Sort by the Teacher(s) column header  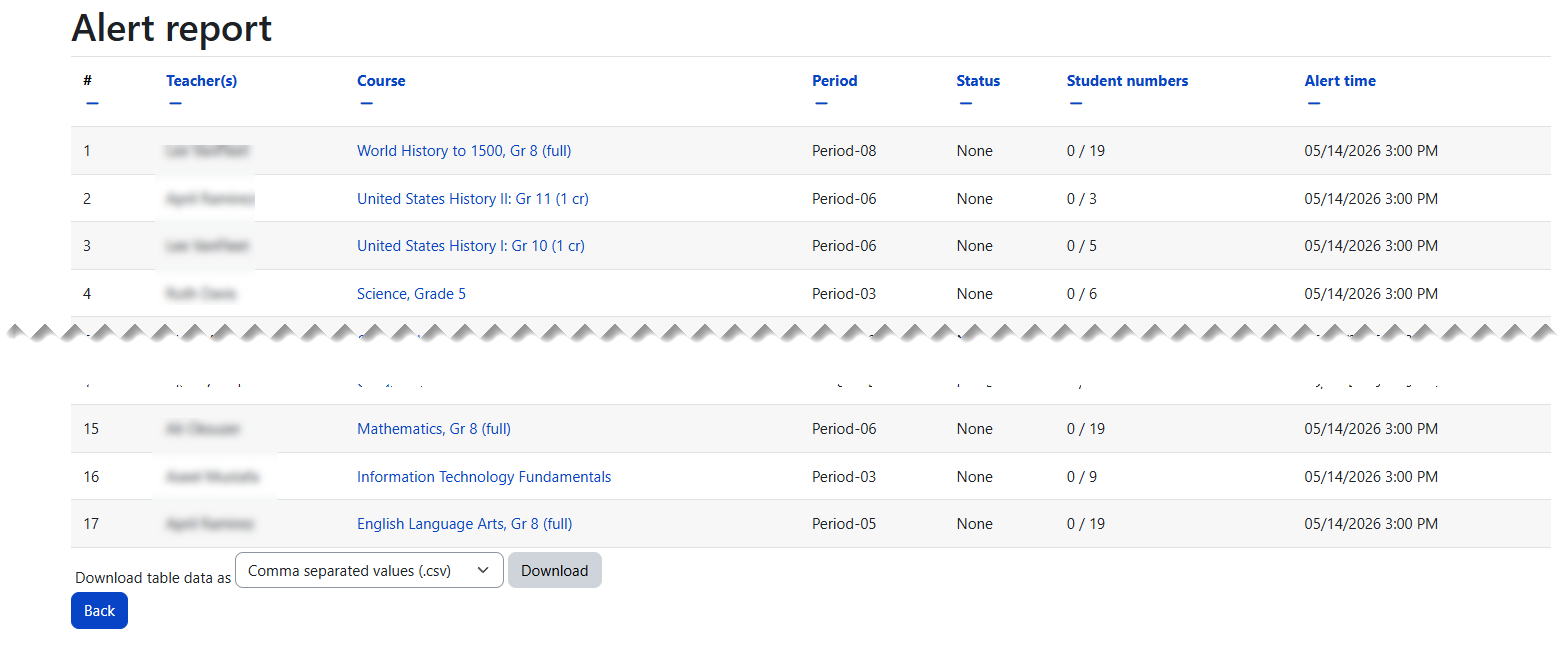coord(202,81)
